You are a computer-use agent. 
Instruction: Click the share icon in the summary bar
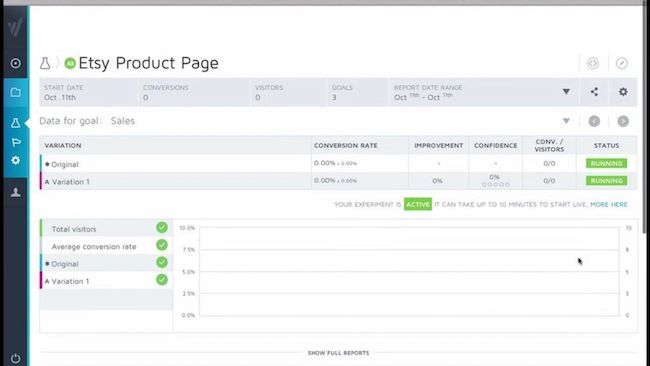594,92
